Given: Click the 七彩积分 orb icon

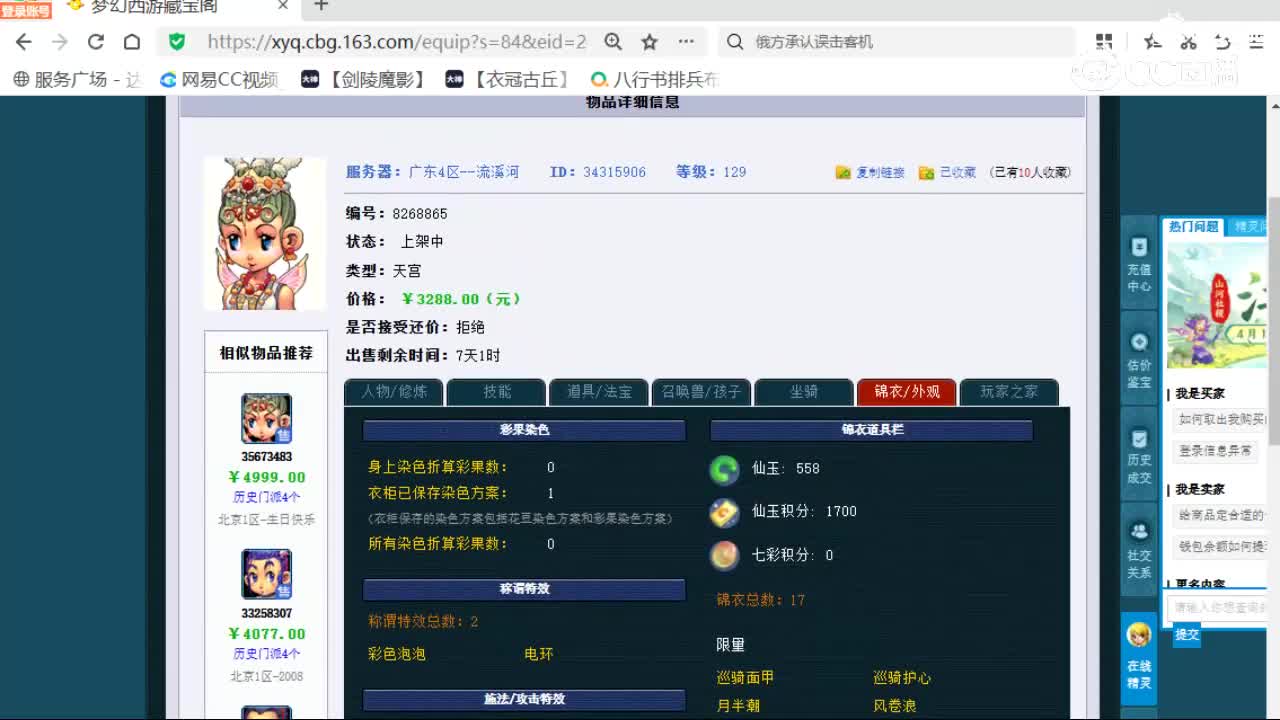Looking at the screenshot, I should [724, 555].
